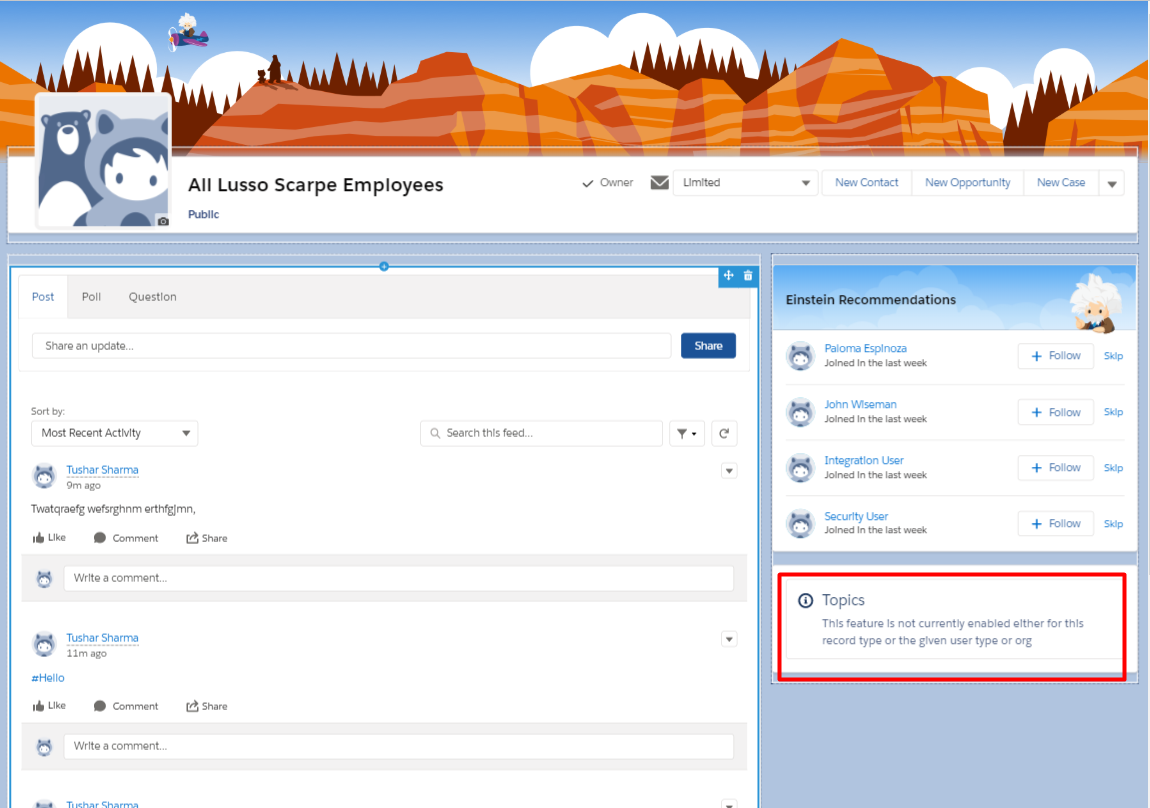The height and width of the screenshot is (808, 1150).
Task: Click the Search this feed field
Action: click(541, 433)
